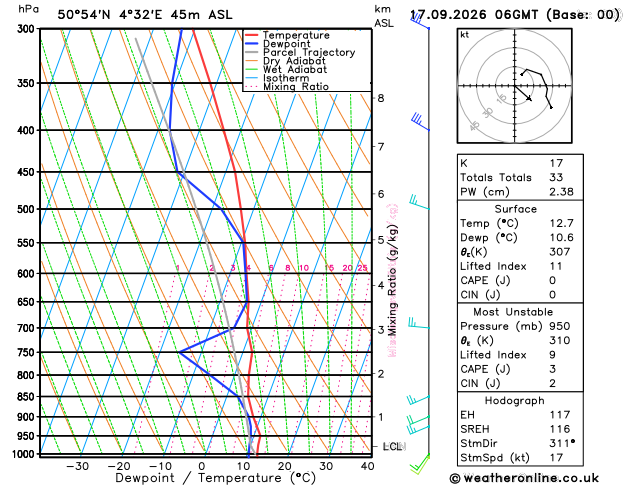Screen dimensions: 629x486
Task: Click the Mixing Ratio legend entry
Action: pos(287,87)
